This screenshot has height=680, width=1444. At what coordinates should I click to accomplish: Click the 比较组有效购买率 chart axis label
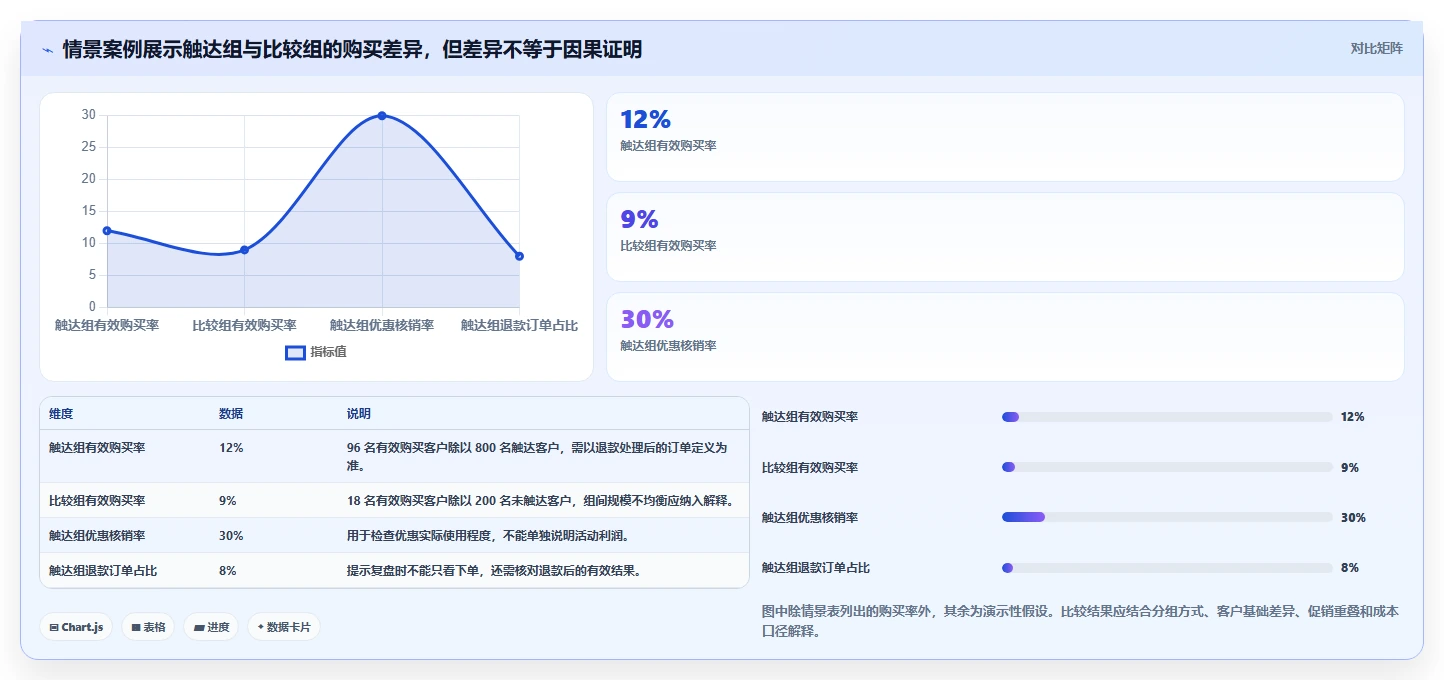tap(244, 325)
